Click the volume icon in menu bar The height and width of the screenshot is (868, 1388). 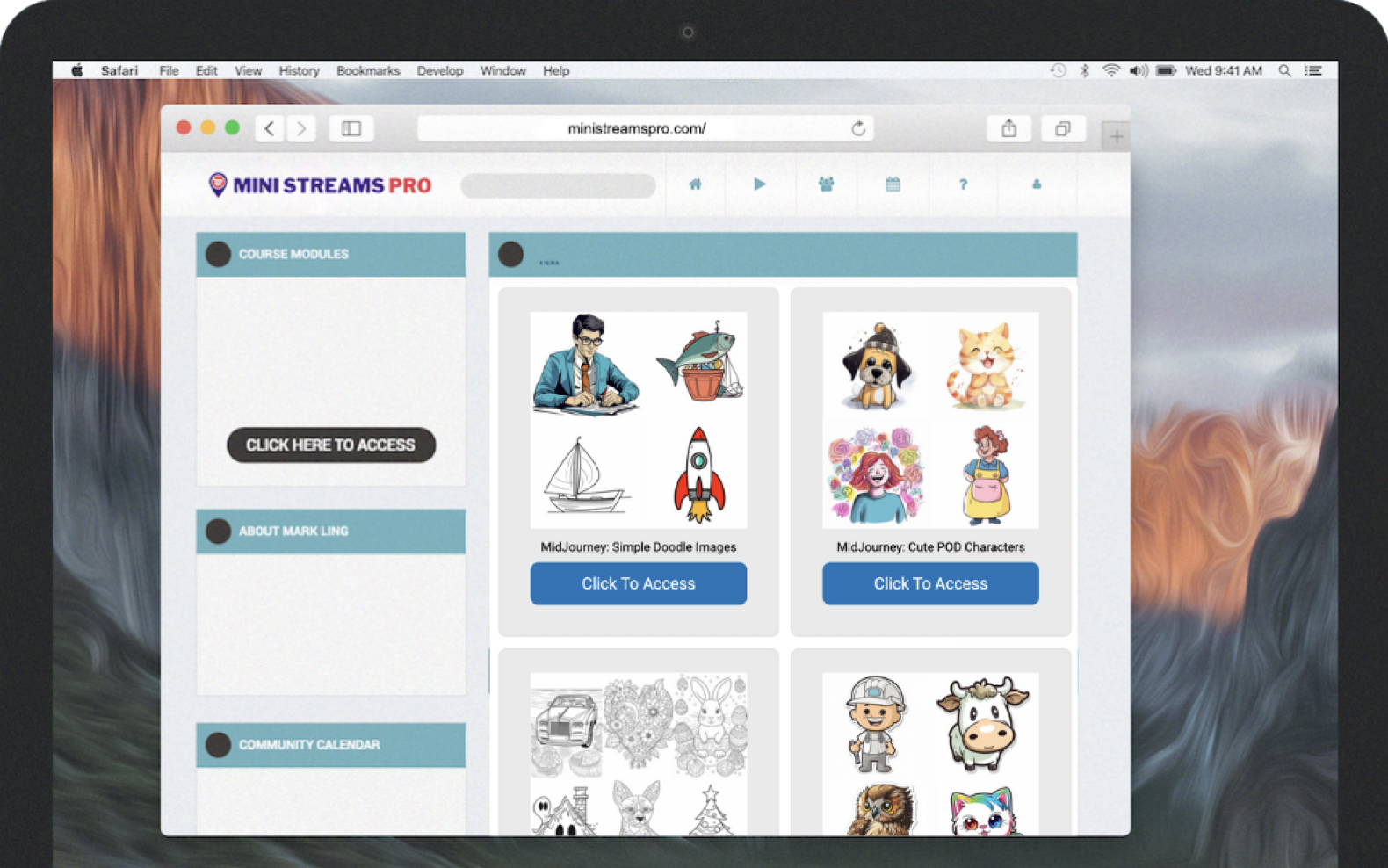[x=1139, y=70]
